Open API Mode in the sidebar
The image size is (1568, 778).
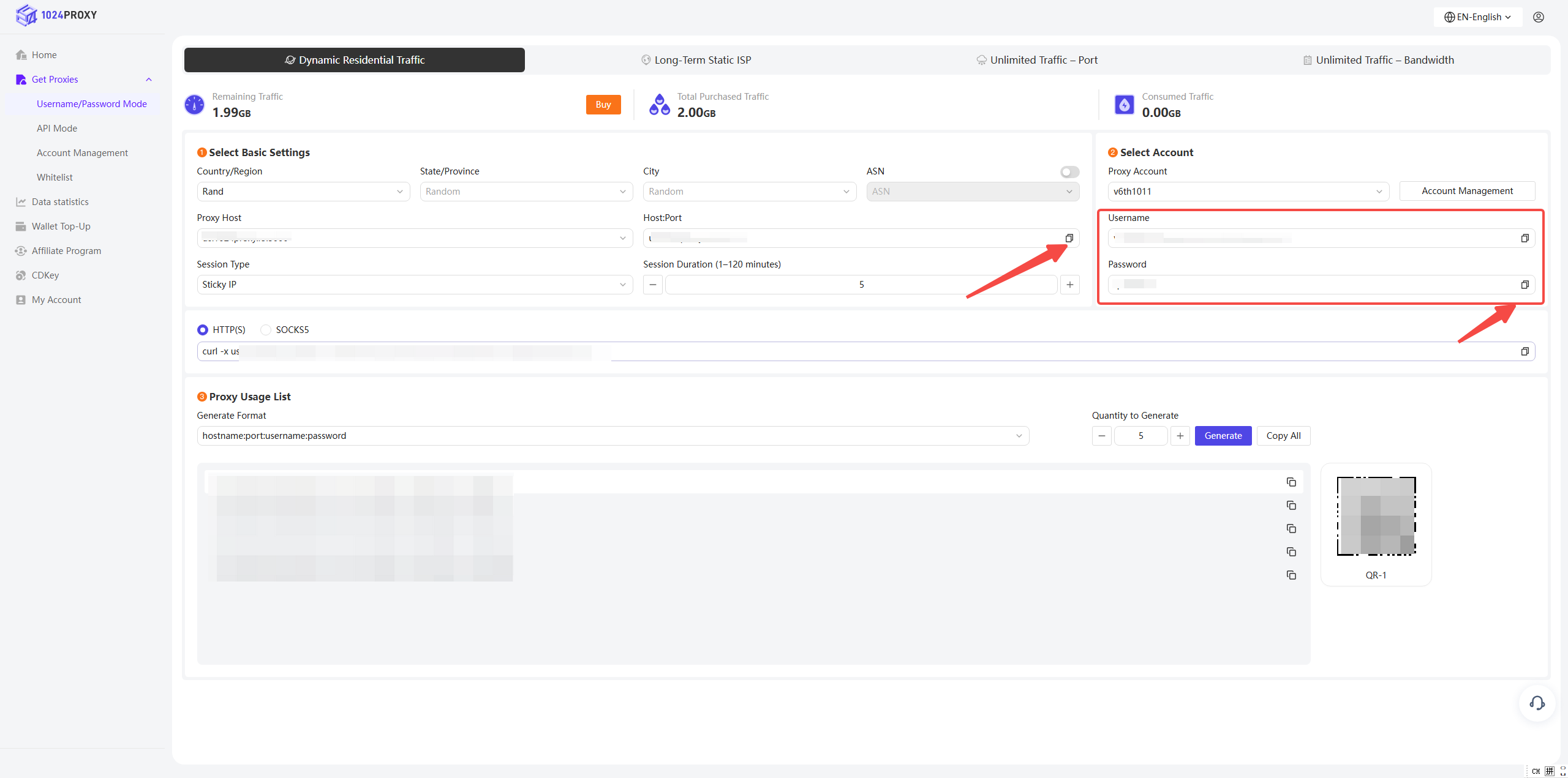[57, 129]
